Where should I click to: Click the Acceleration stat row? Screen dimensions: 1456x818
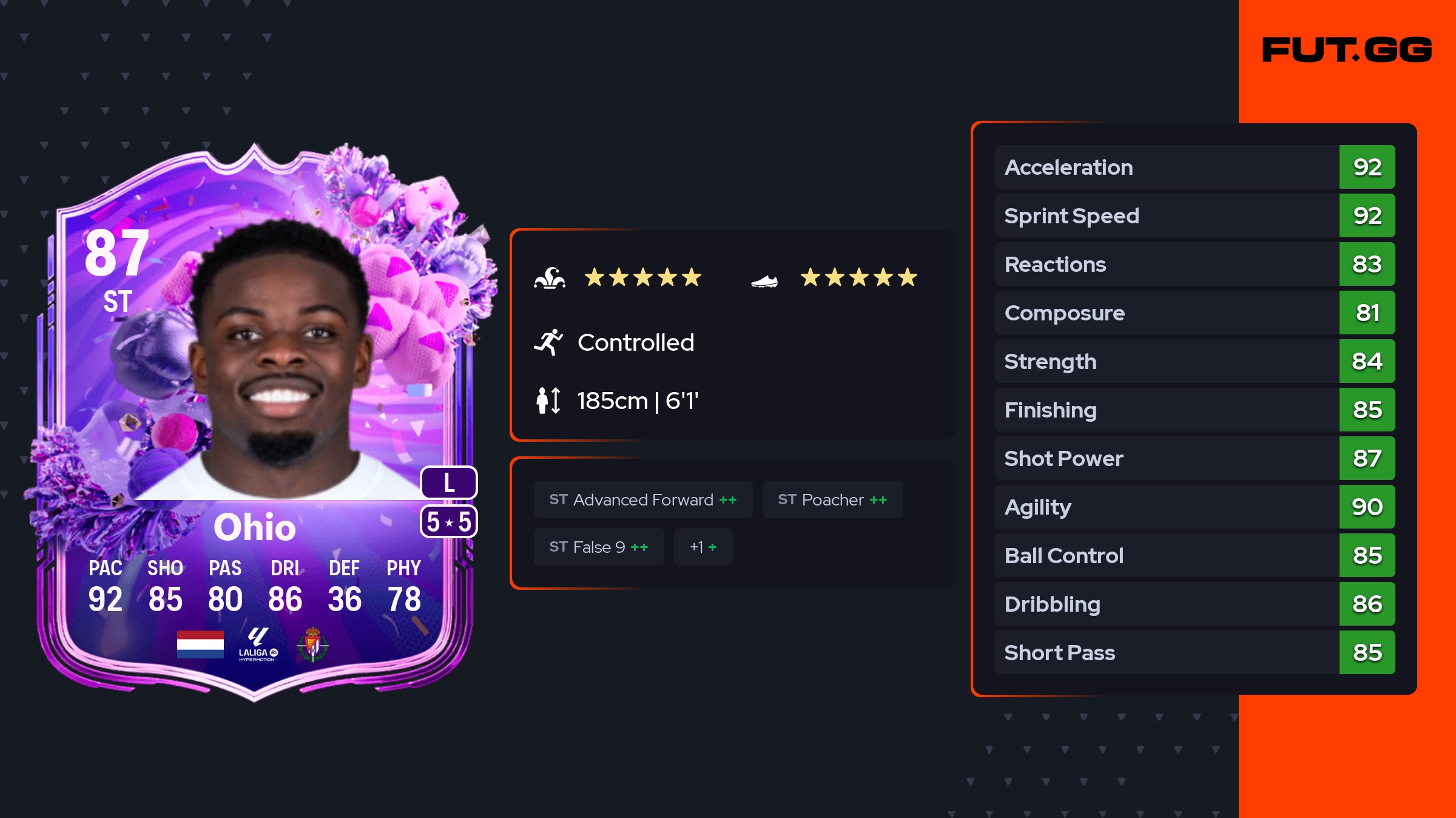1195,167
